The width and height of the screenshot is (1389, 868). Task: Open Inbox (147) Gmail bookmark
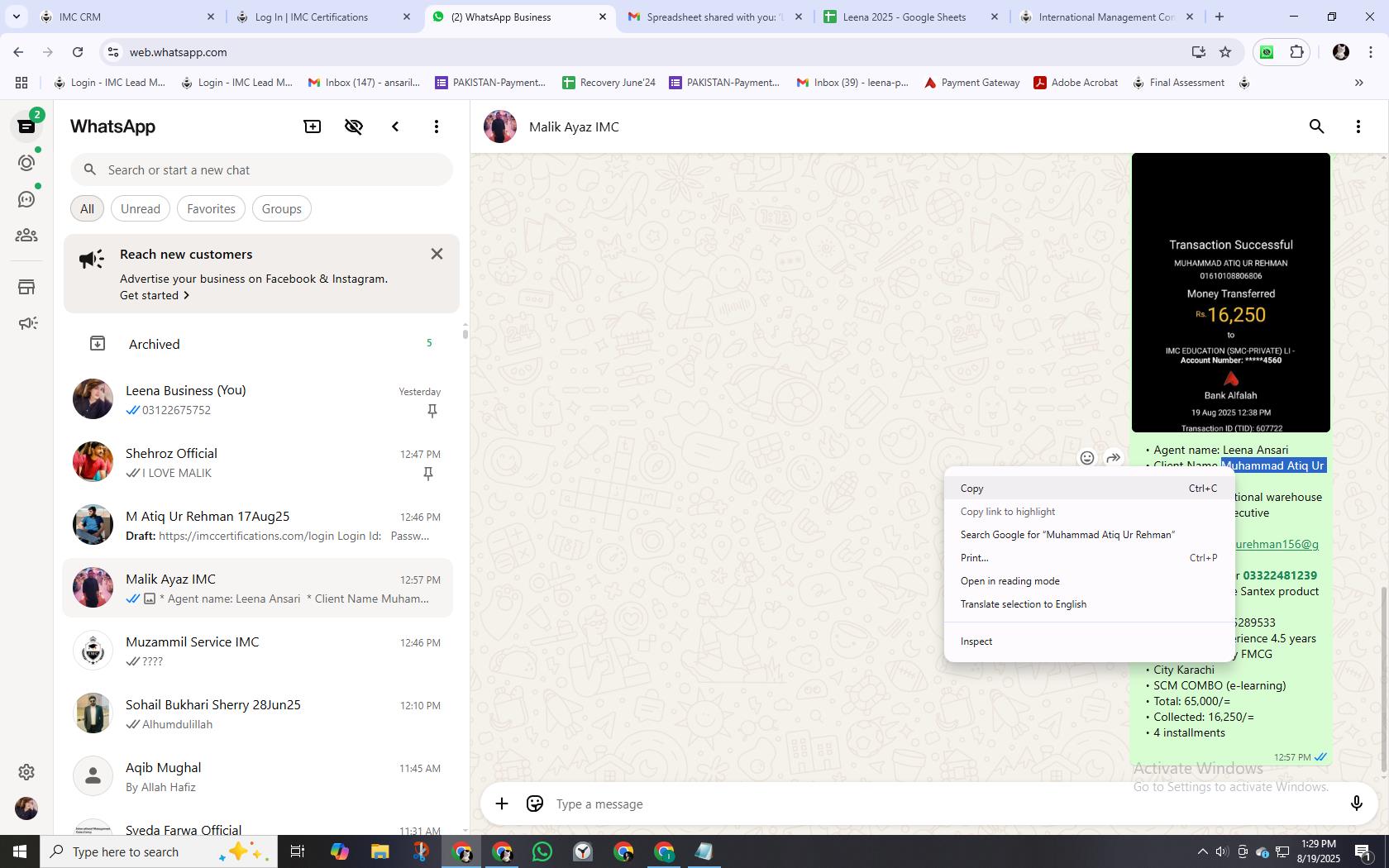coord(364,83)
